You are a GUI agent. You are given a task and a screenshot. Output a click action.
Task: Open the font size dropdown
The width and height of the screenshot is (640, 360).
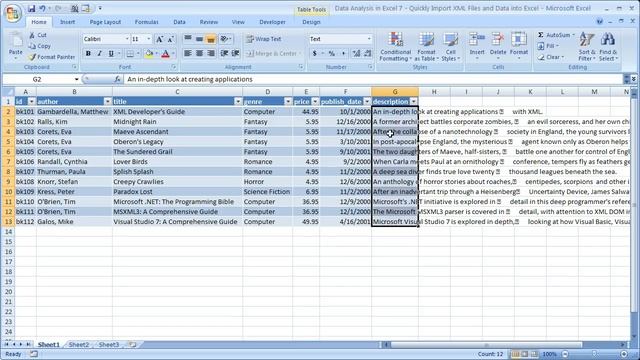(x=149, y=39)
